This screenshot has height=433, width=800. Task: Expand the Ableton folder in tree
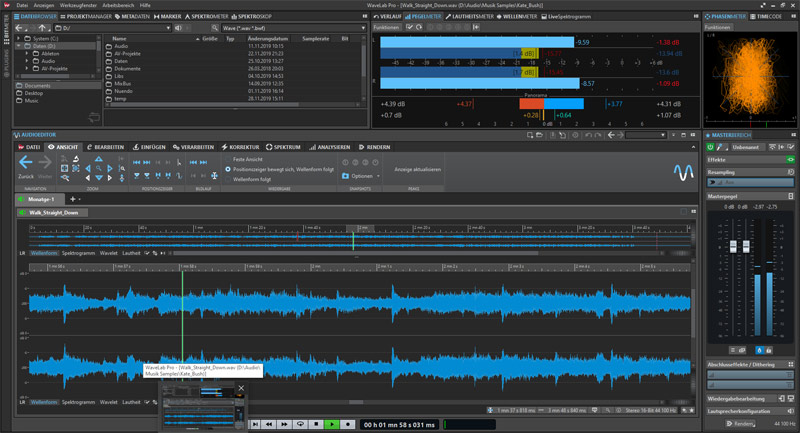(28, 52)
